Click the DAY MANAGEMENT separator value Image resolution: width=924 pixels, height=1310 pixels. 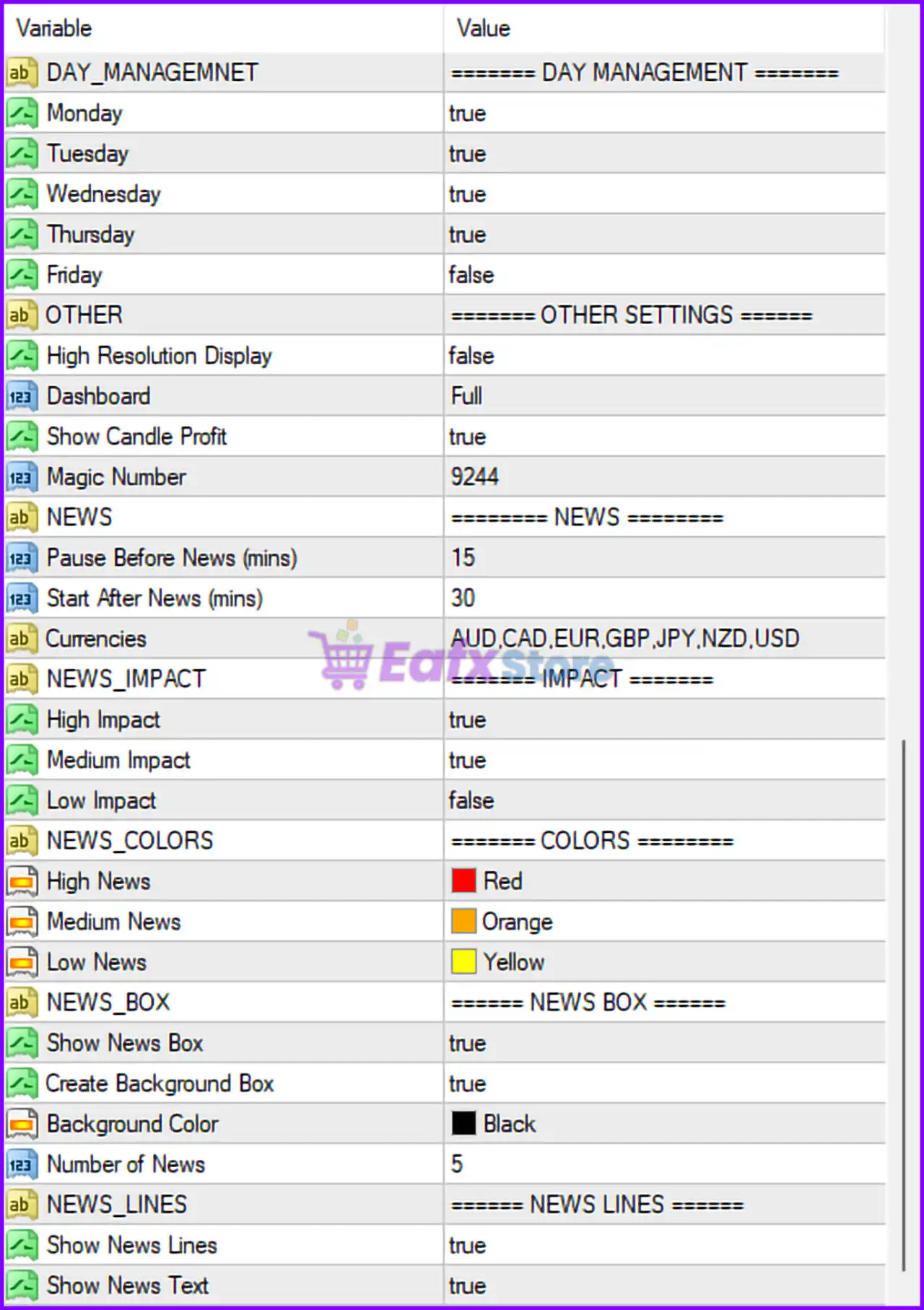click(x=645, y=72)
